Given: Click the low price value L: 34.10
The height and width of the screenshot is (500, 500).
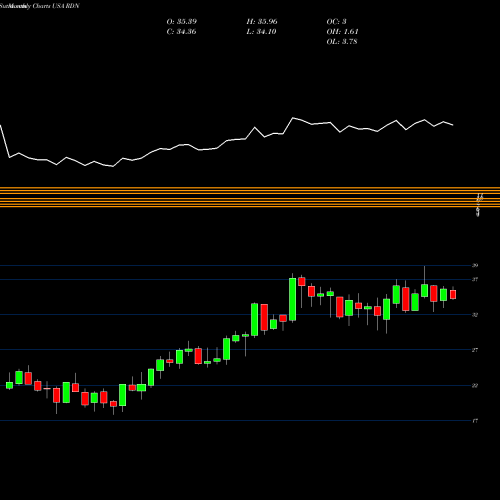Looking at the screenshot, I should [262, 32].
